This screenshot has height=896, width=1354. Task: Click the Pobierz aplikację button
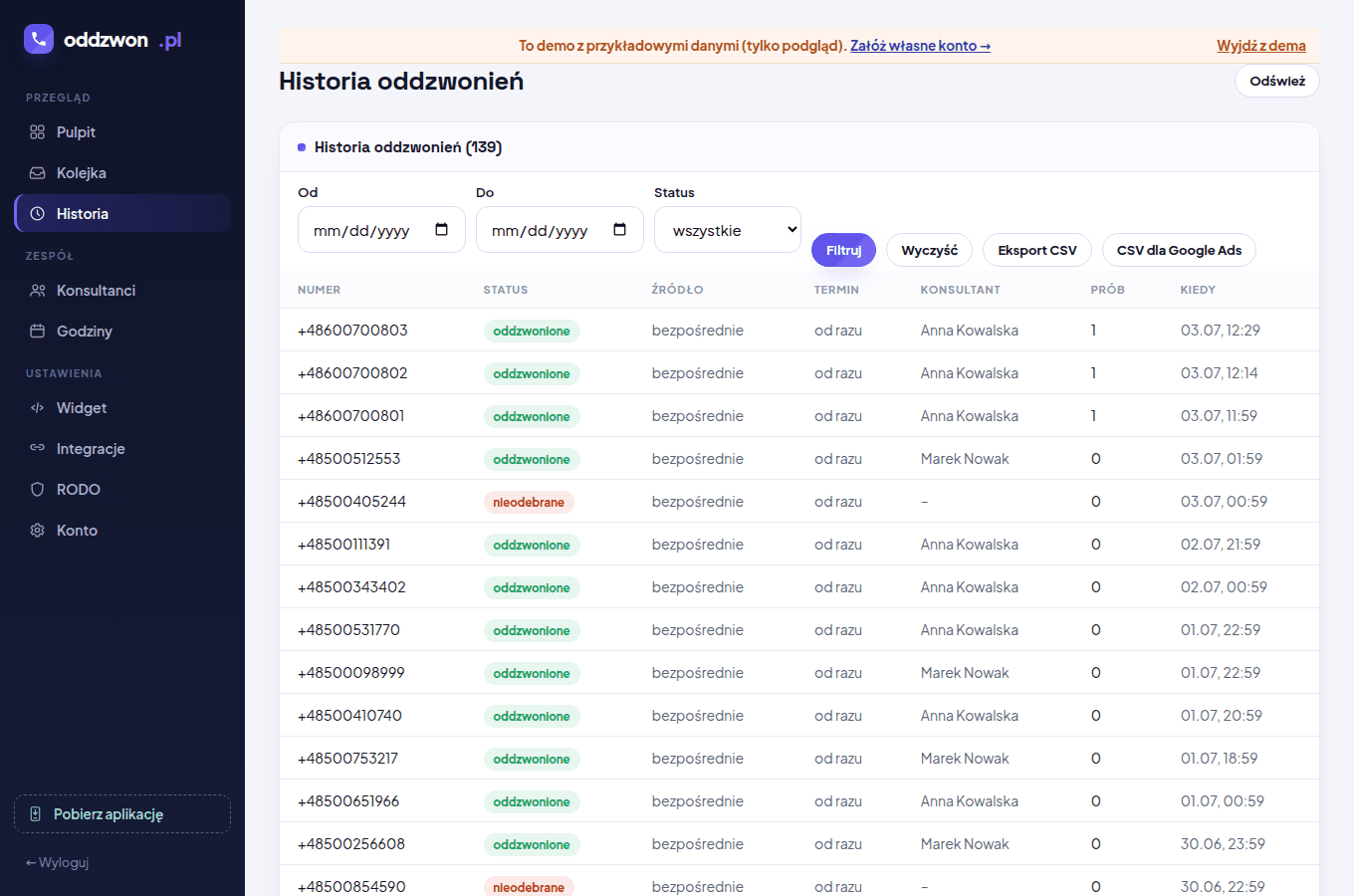[x=122, y=813]
